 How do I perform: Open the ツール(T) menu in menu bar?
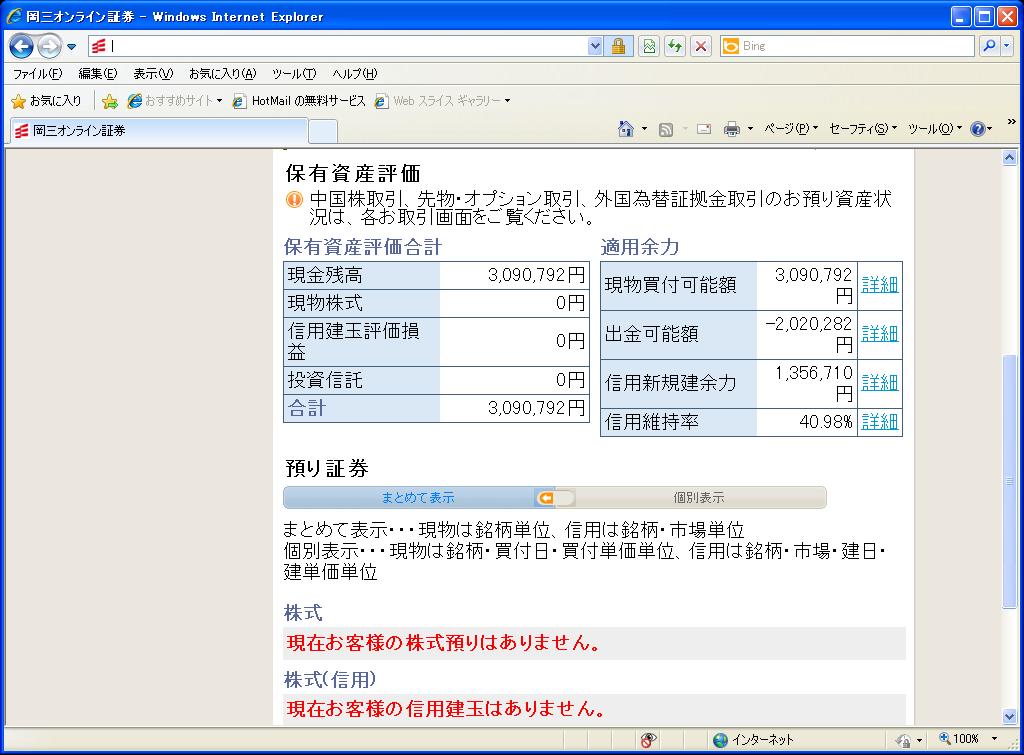[x=293, y=74]
